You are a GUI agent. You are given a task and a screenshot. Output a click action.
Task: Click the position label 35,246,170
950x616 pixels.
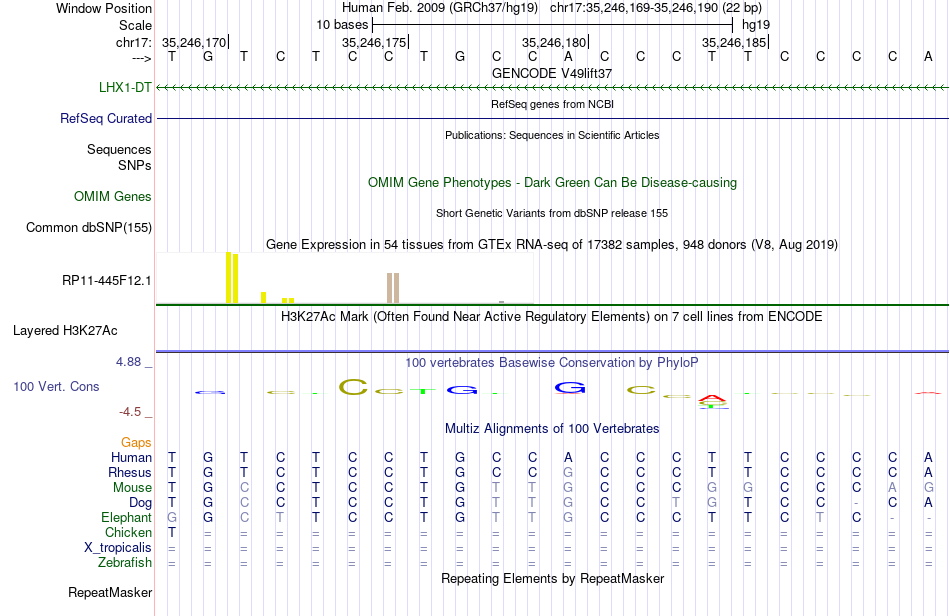tap(194, 42)
